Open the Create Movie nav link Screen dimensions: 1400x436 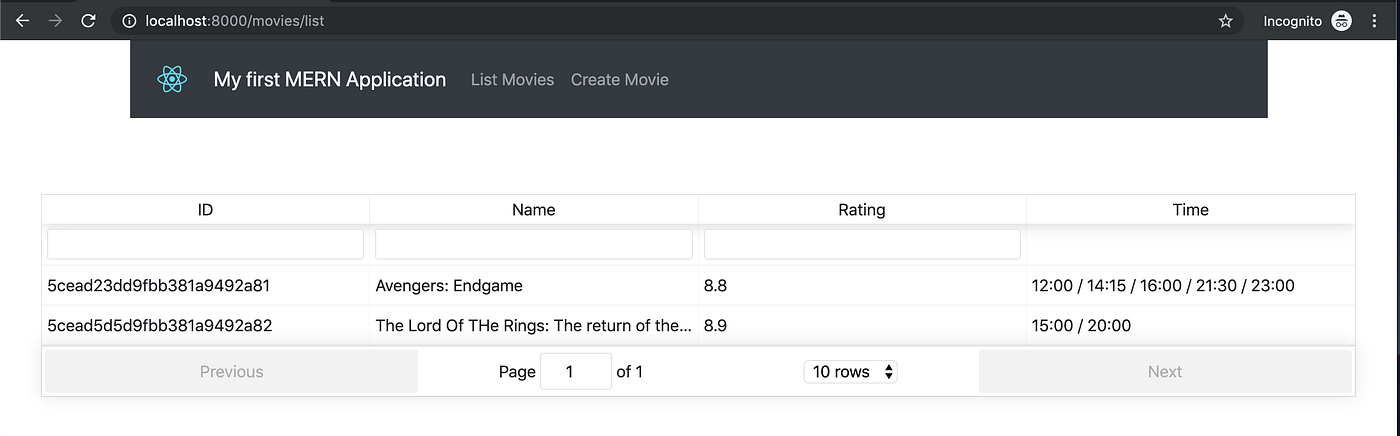click(x=620, y=80)
